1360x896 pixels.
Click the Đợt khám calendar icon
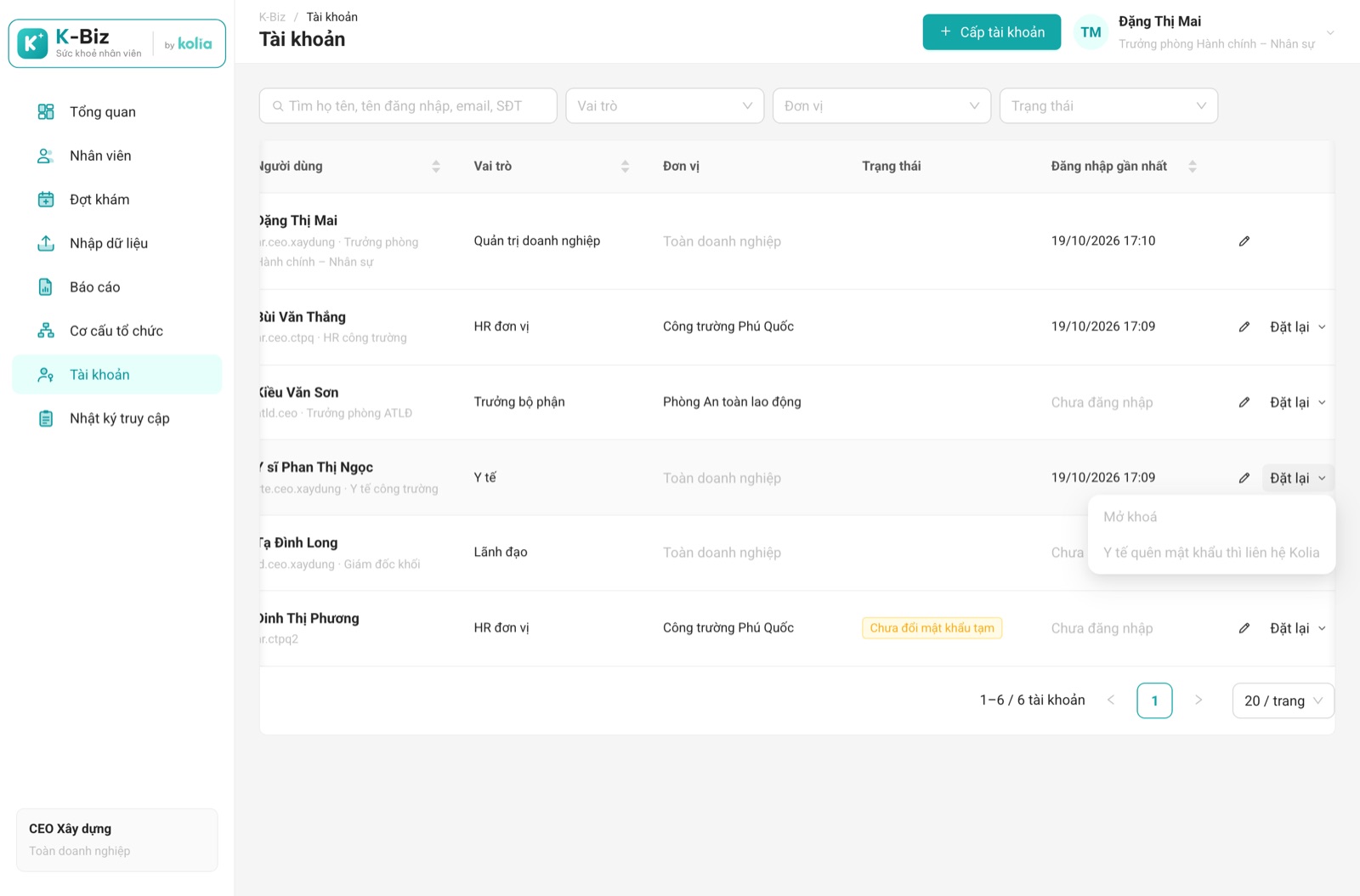point(46,199)
